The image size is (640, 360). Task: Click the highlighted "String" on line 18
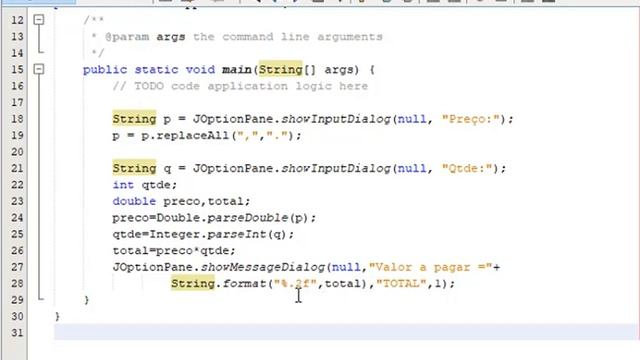click(x=134, y=119)
